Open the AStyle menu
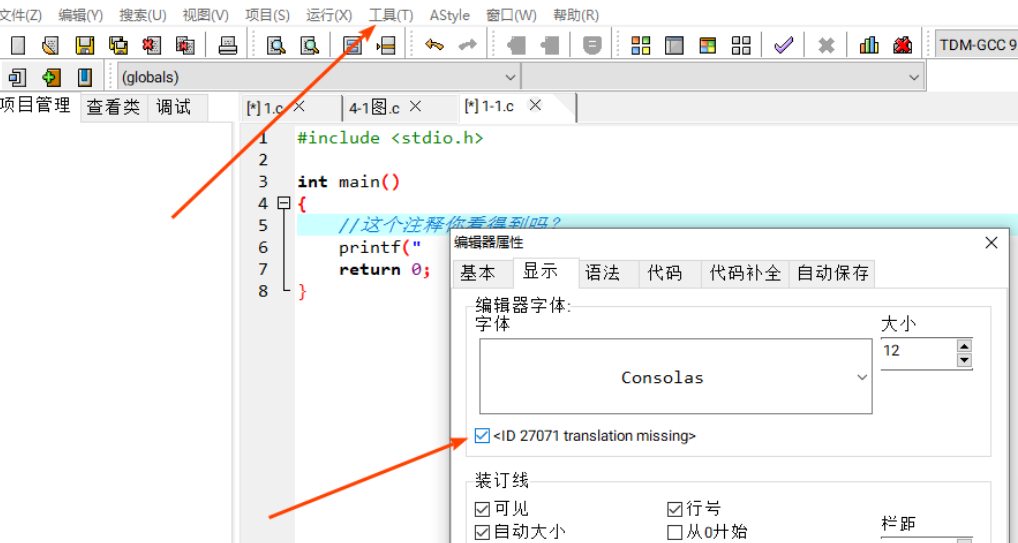This screenshot has width=1018, height=543. tap(449, 15)
